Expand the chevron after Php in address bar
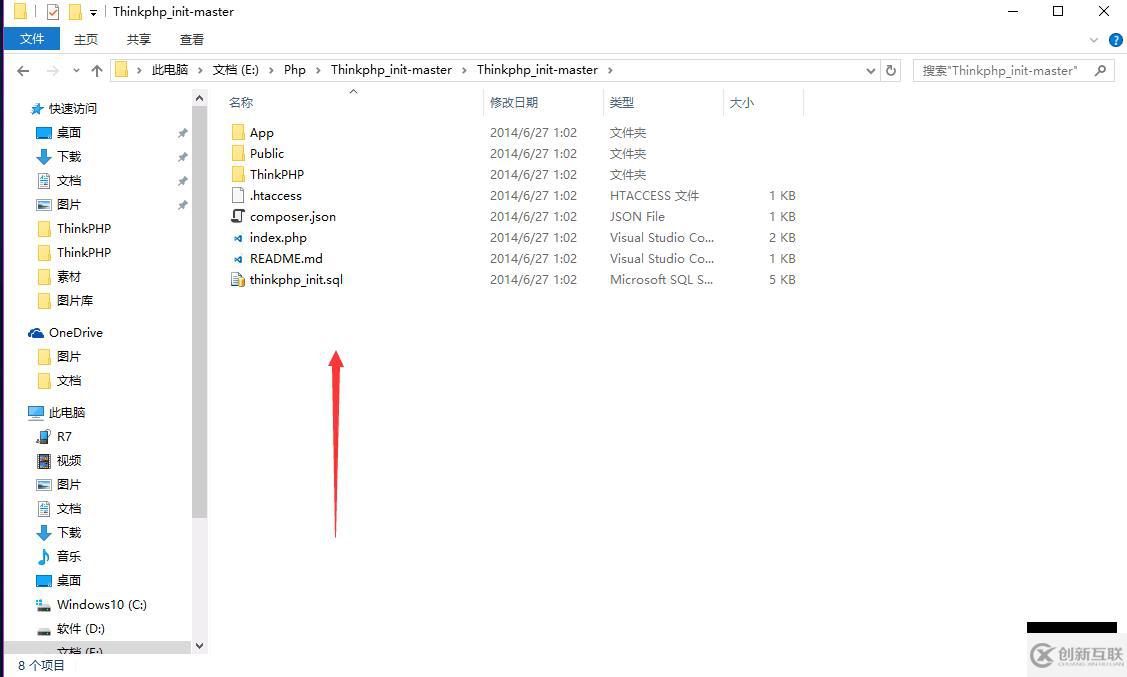Viewport: 1127px width, 677px height. (318, 70)
